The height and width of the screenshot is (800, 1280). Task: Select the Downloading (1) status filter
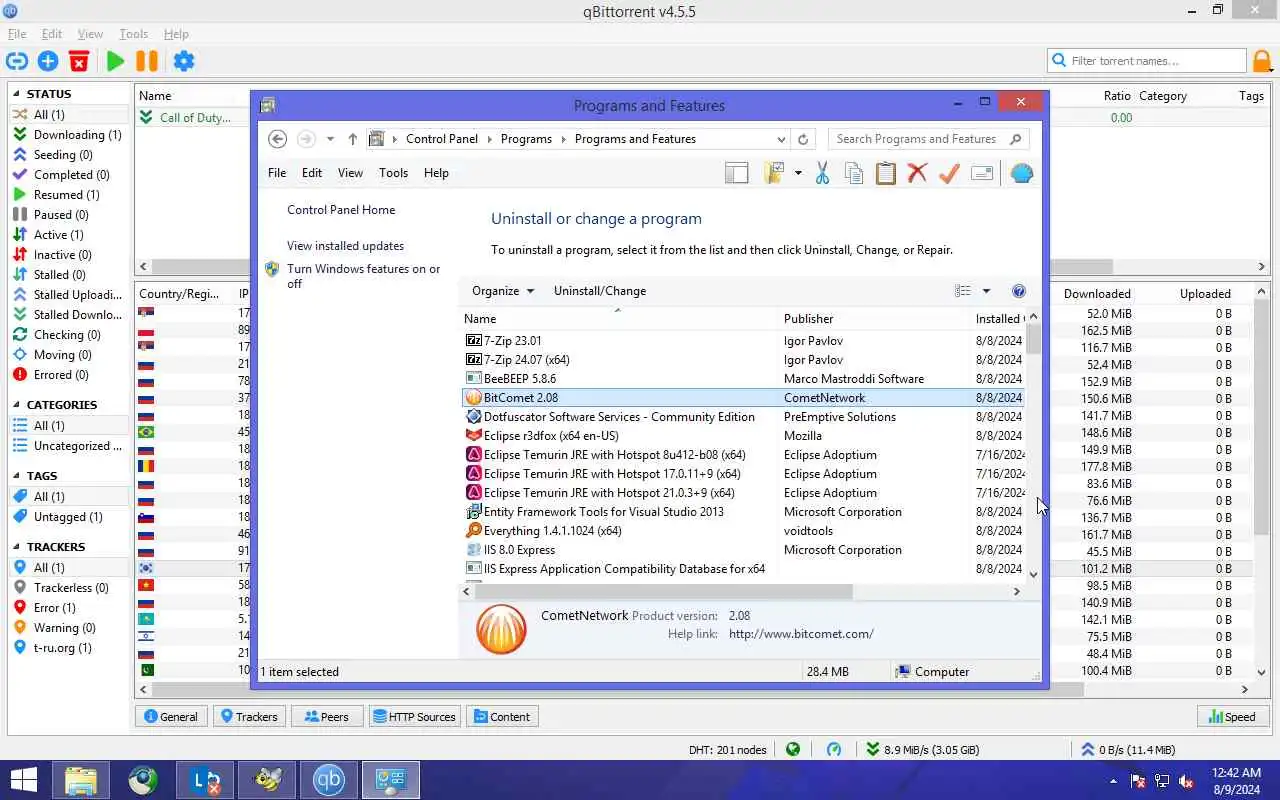click(68, 135)
